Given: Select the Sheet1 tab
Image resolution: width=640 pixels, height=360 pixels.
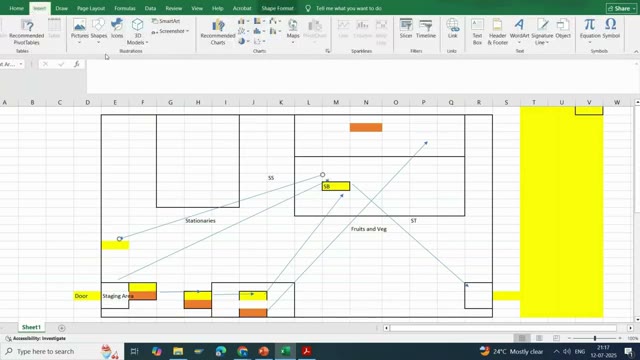Looking at the screenshot, I should 31,327.
